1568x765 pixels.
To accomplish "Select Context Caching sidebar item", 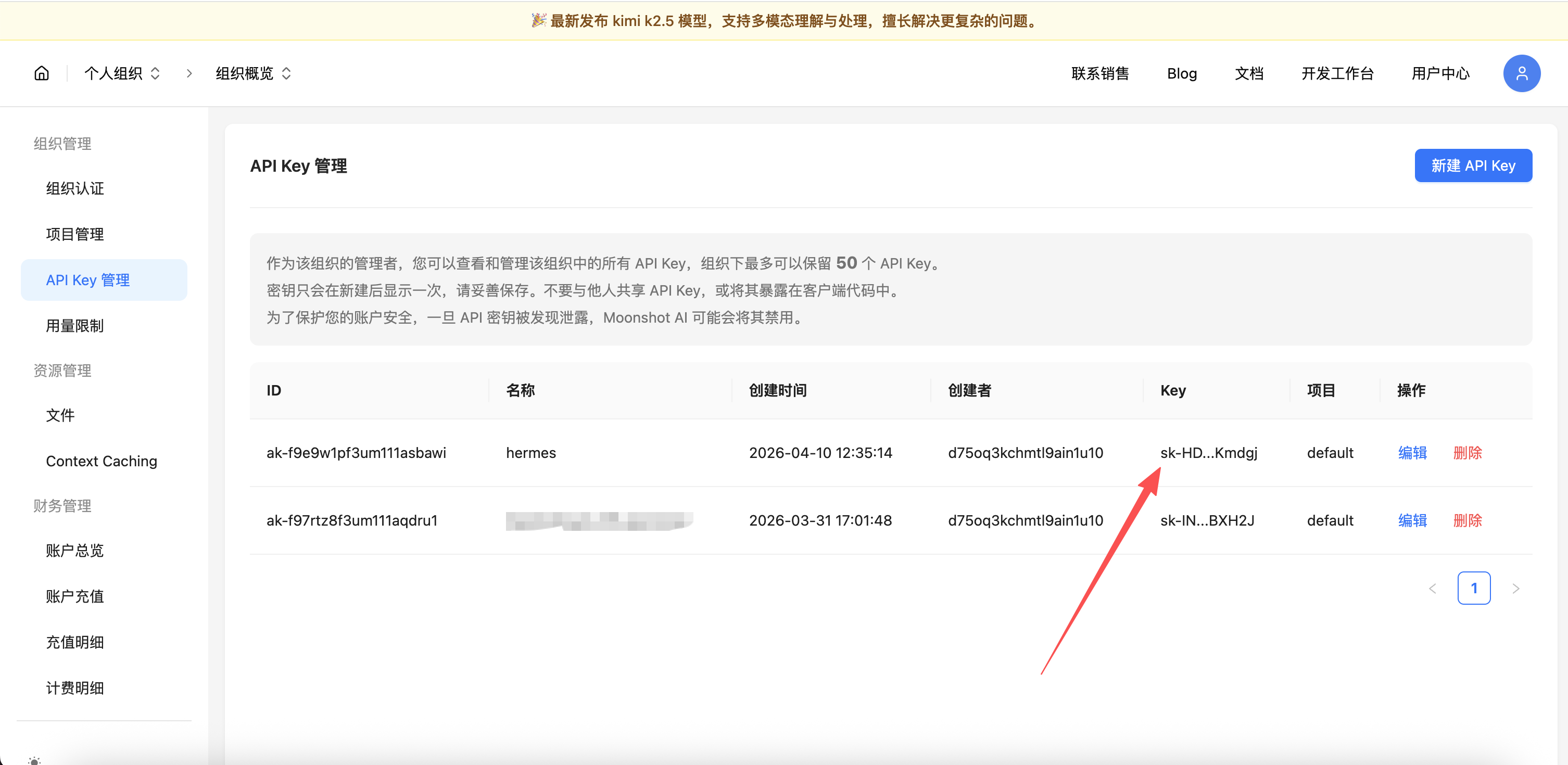I will coord(102,461).
